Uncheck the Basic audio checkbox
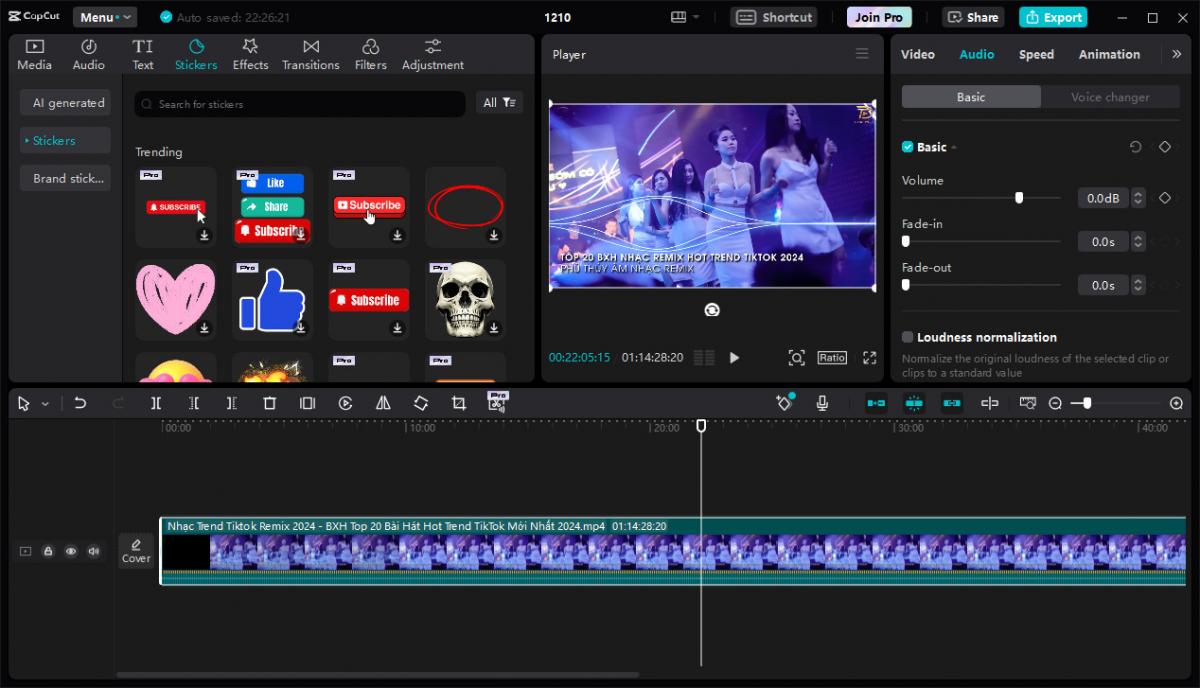Image resolution: width=1200 pixels, height=688 pixels. pyautogui.click(x=908, y=147)
